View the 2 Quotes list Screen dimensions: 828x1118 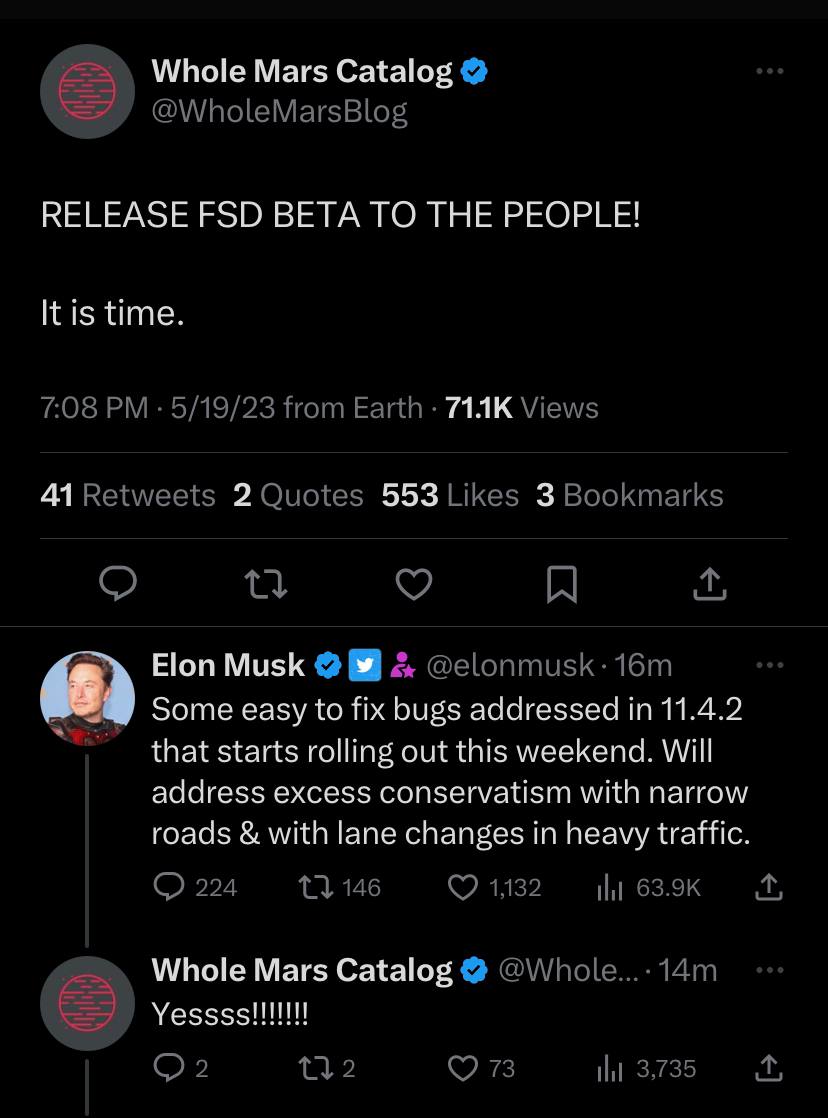click(x=298, y=495)
